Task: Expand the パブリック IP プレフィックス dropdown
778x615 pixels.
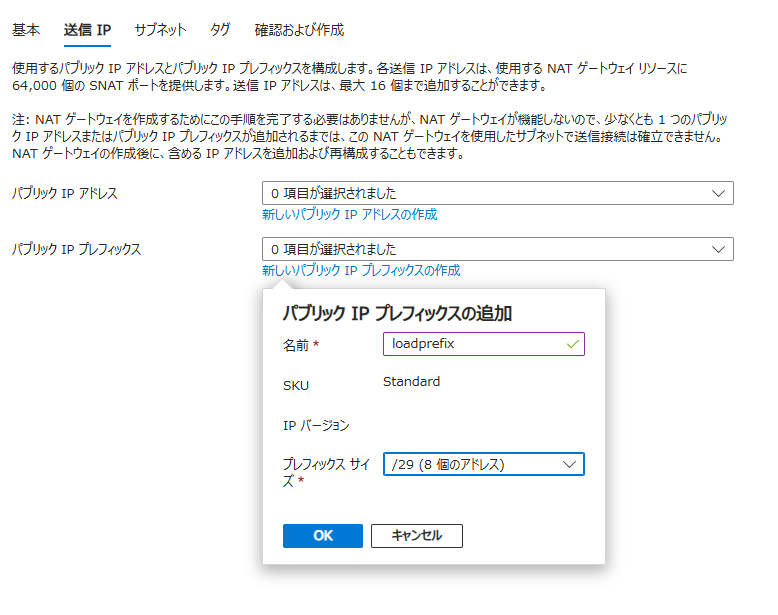Action: [x=498, y=249]
